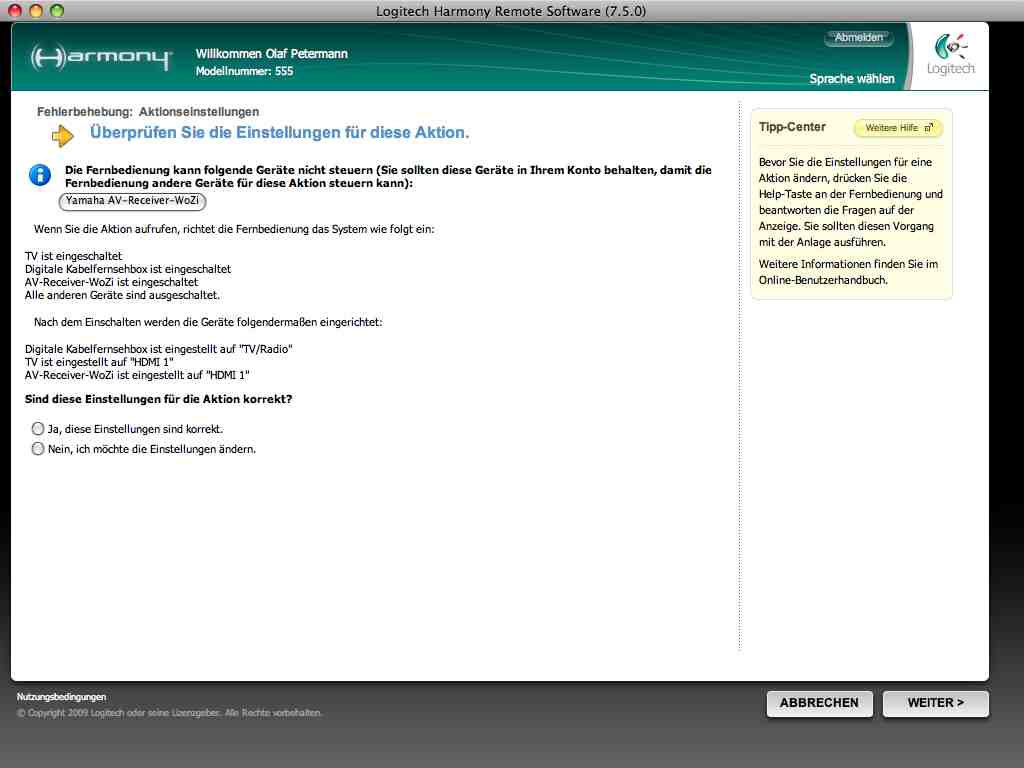Image resolution: width=1024 pixels, height=768 pixels.
Task: Click the Harmony logo in header
Action: [101, 57]
